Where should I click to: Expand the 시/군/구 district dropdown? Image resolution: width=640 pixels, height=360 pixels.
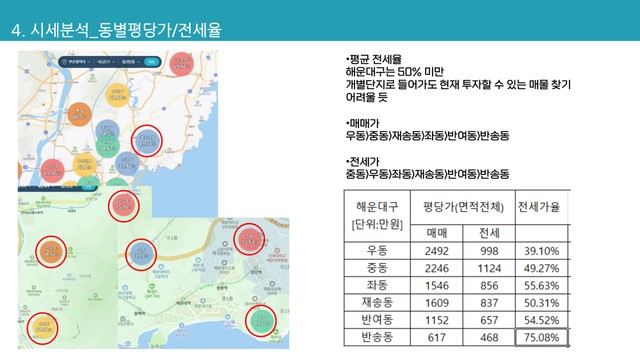106,62
